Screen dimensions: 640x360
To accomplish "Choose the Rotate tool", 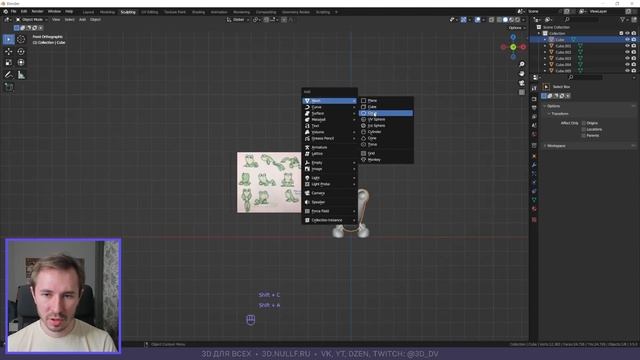I will pos(21,51).
